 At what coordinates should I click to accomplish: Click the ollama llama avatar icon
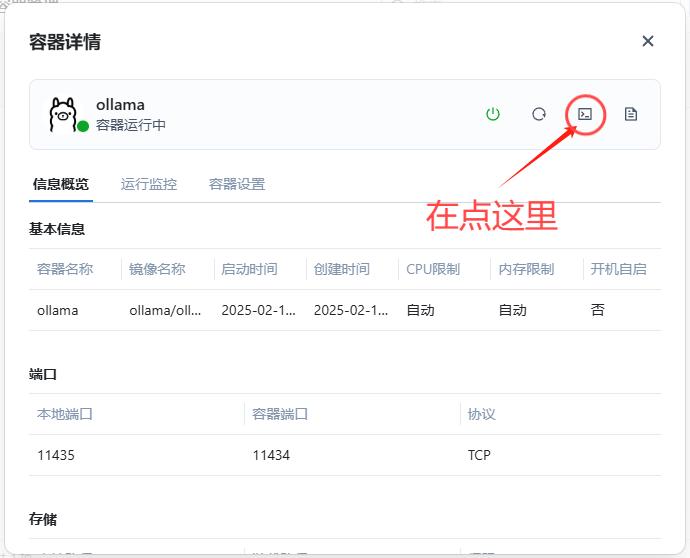click(x=63, y=113)
